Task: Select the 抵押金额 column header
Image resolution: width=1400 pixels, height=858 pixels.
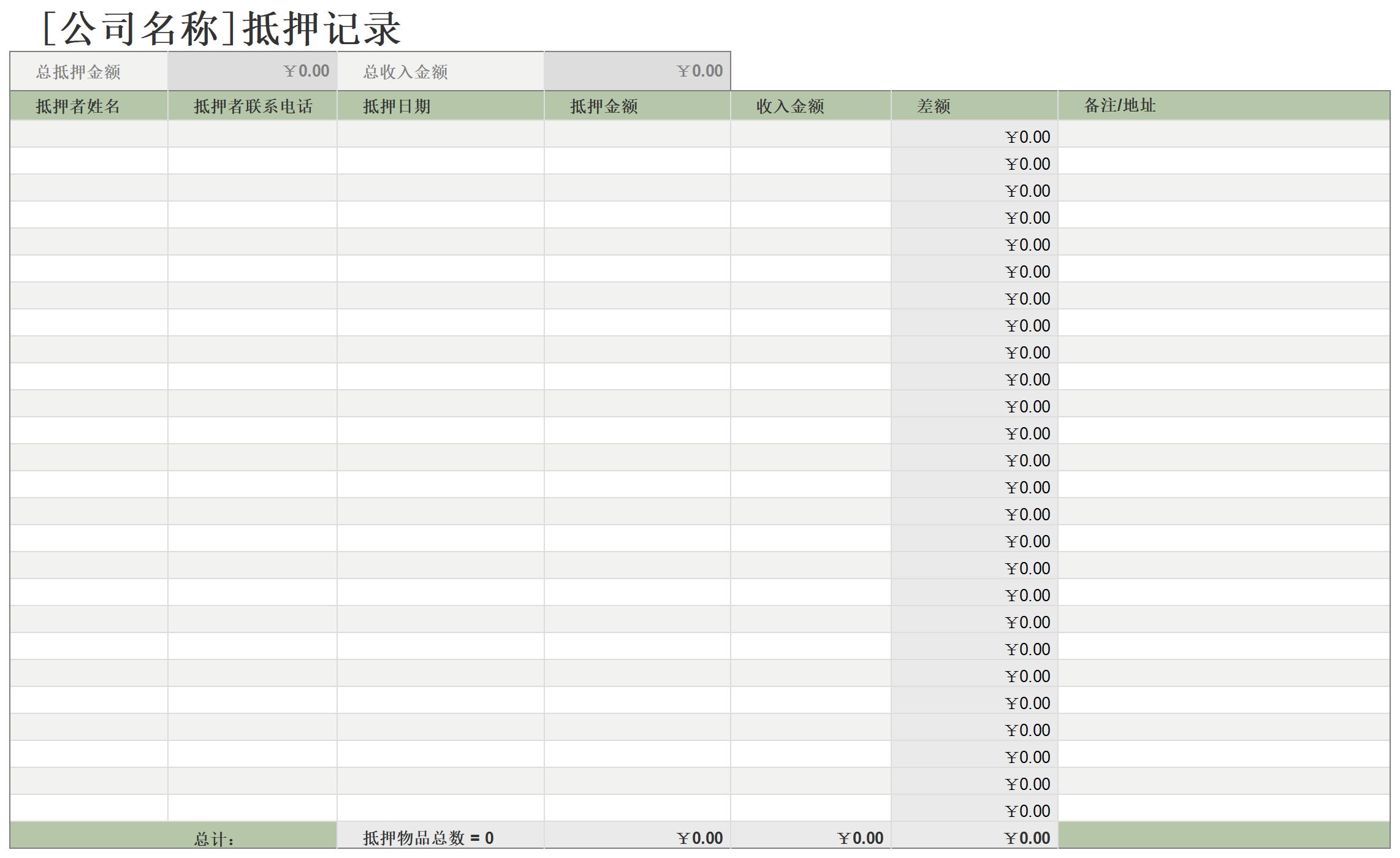Action: tap(636, 106)
